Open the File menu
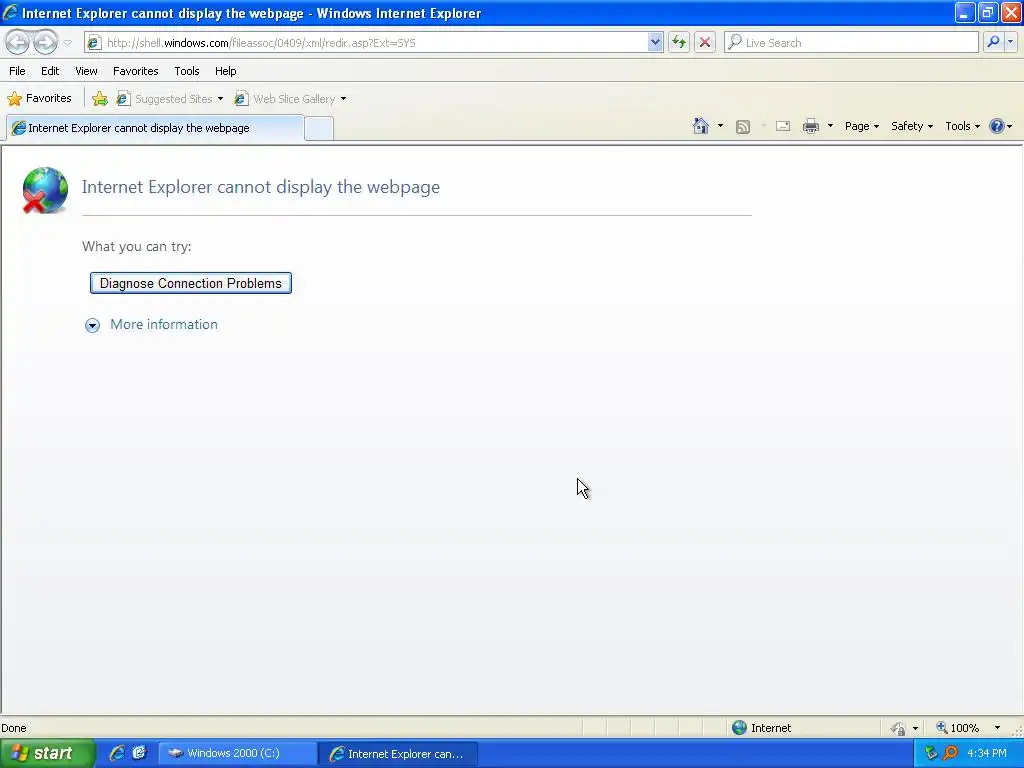This screenshot has height=768, width=1024. 17,71
